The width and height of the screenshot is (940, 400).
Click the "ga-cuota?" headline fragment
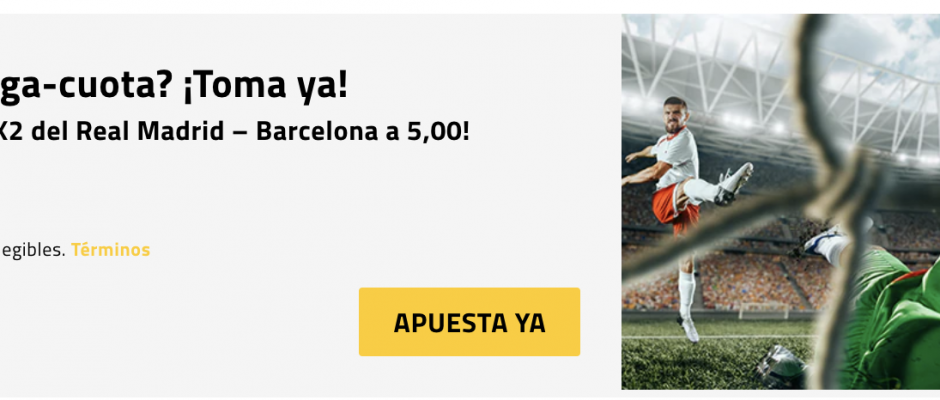click(85, 85)
